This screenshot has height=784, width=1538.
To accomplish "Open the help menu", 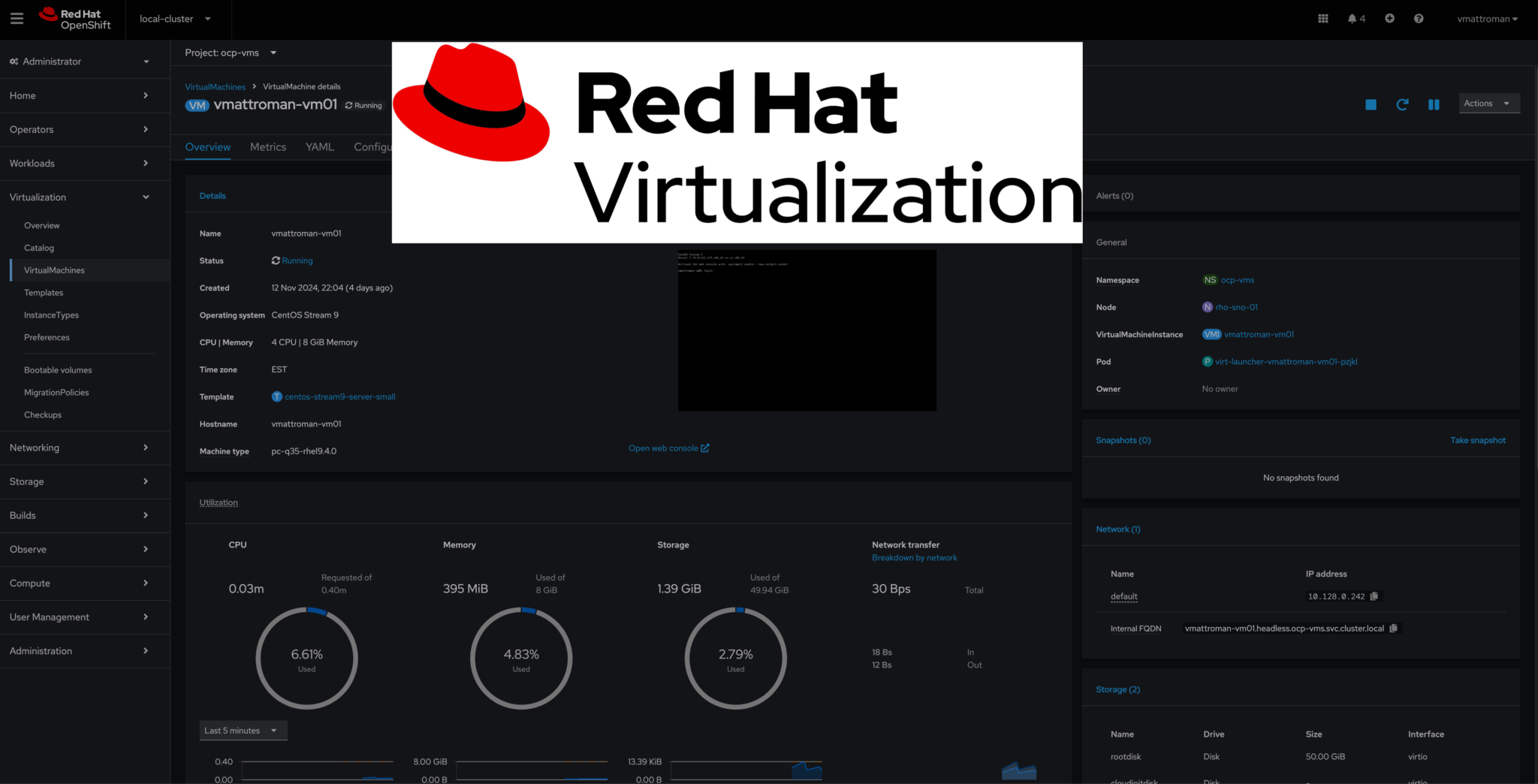I will (x=1419, y=18).
